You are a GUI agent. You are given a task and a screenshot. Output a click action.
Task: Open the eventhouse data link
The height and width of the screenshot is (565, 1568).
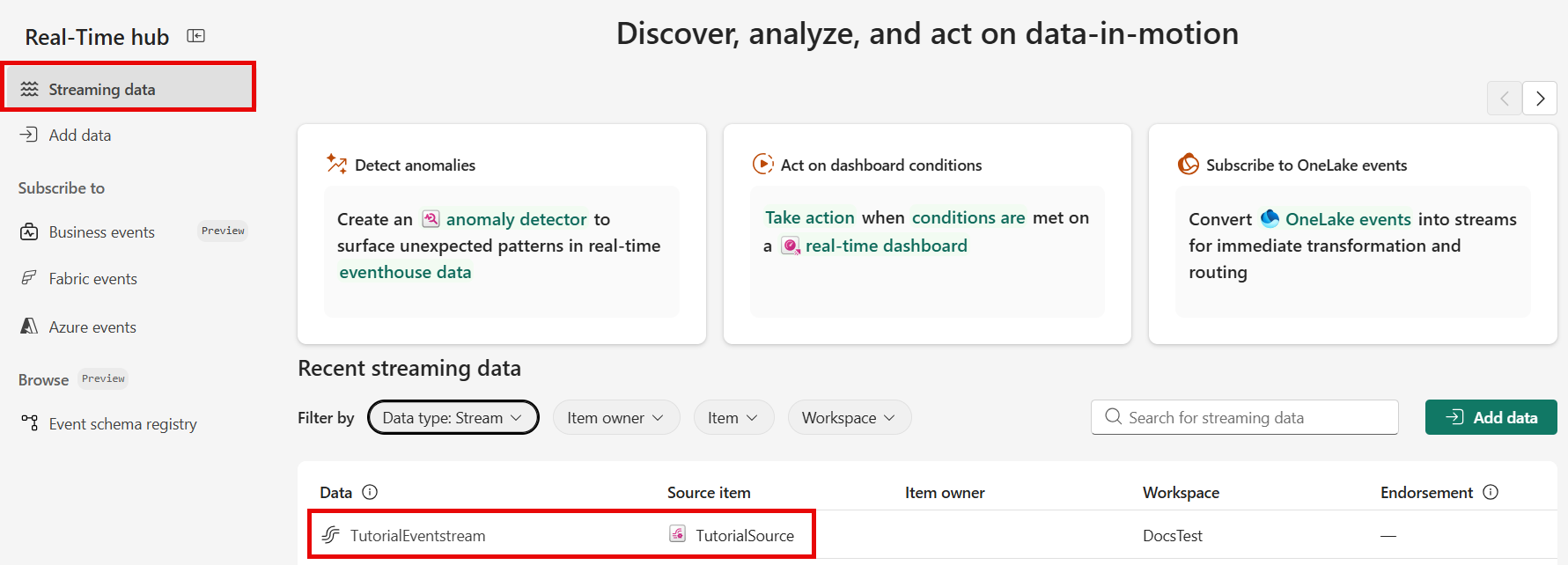pos(405,272)
